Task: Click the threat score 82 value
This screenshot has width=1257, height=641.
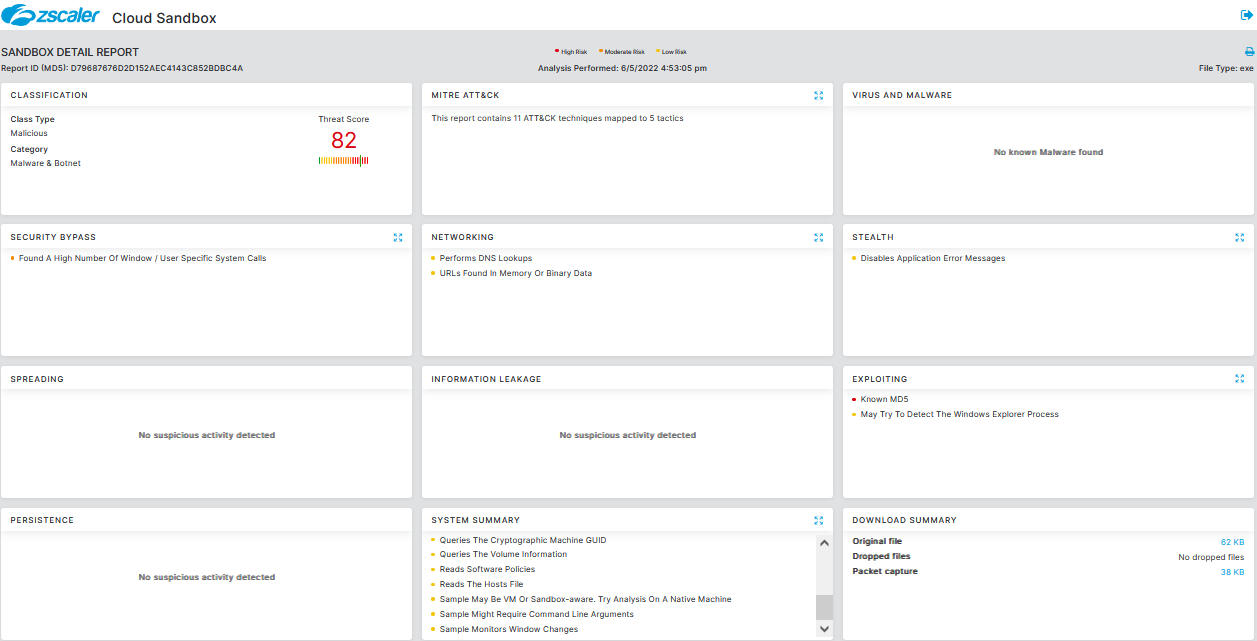Action: point(344,140)
